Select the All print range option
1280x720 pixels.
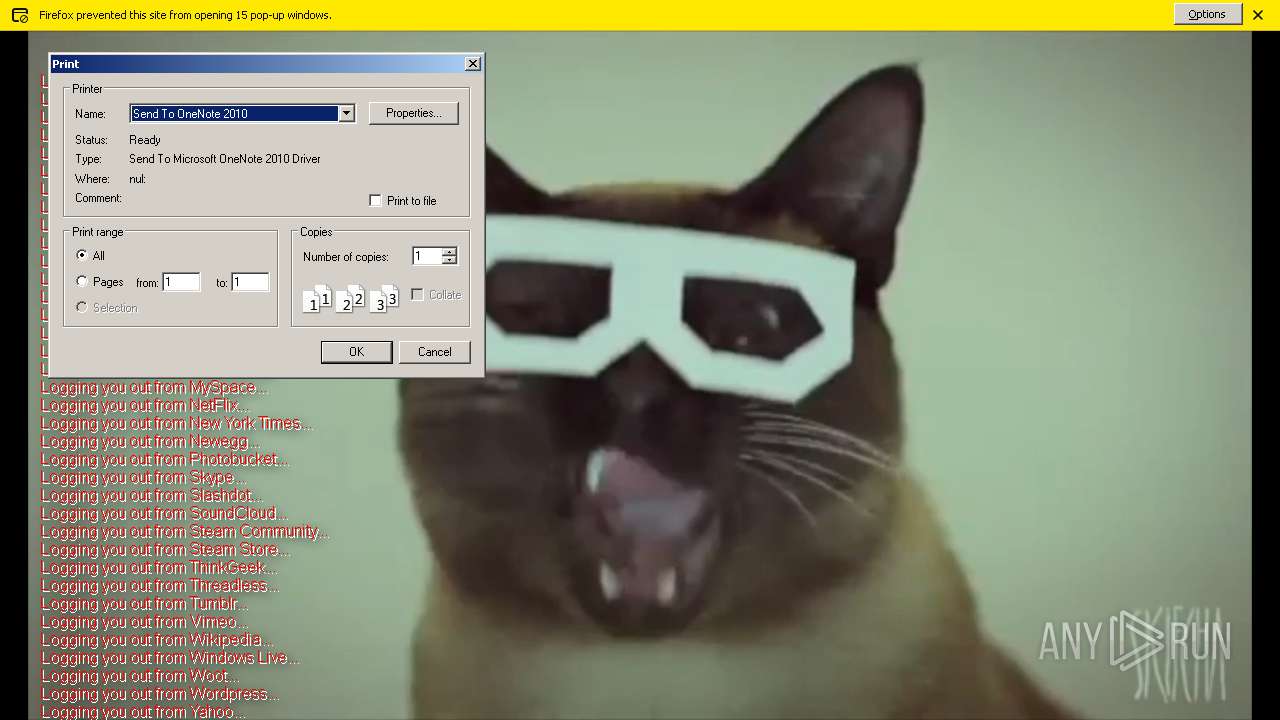(x=82, y=255)
